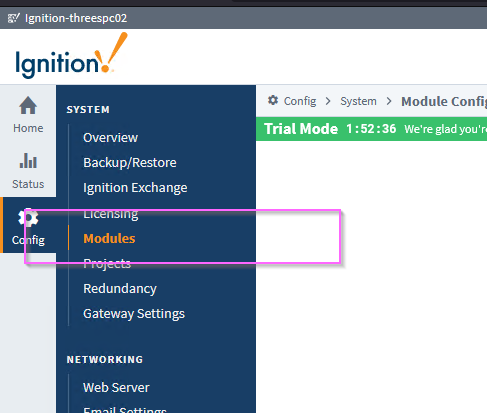Click the Ignition logo
487x413 pixels.
pyautogui.click(x=71, y=56)
